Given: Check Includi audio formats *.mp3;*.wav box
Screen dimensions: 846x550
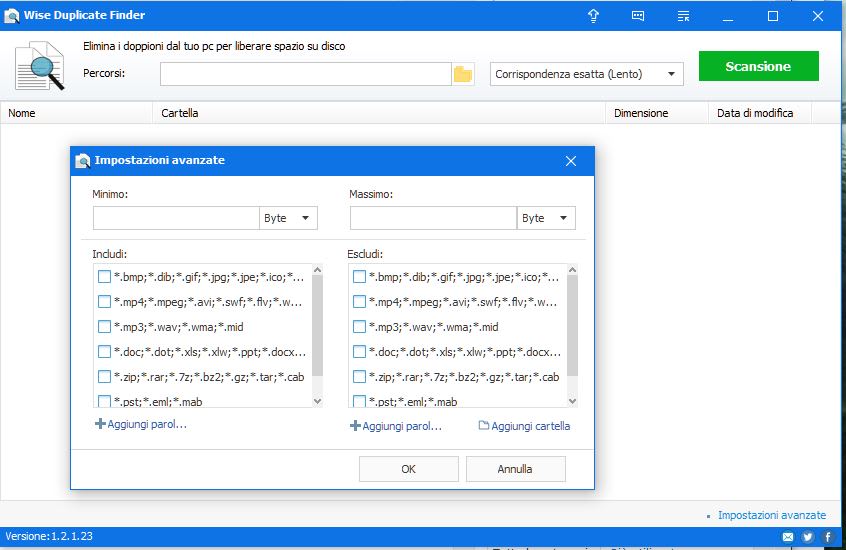Looking at the screenshot, I should click(104, 327).
